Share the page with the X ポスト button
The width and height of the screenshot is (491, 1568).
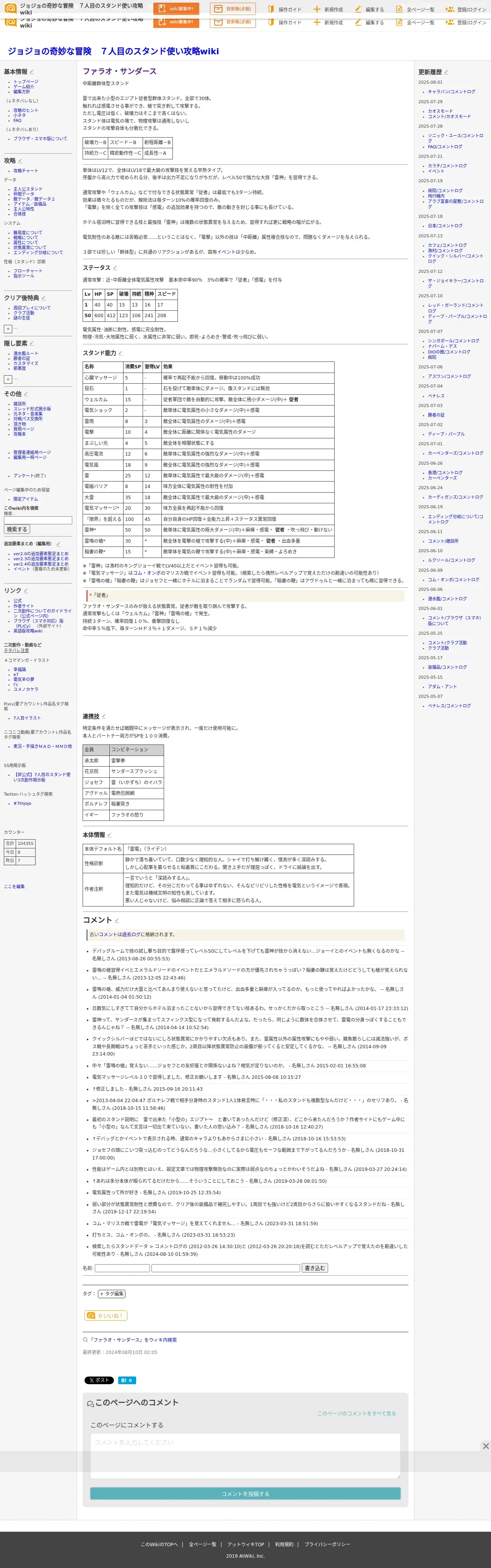99,1380
